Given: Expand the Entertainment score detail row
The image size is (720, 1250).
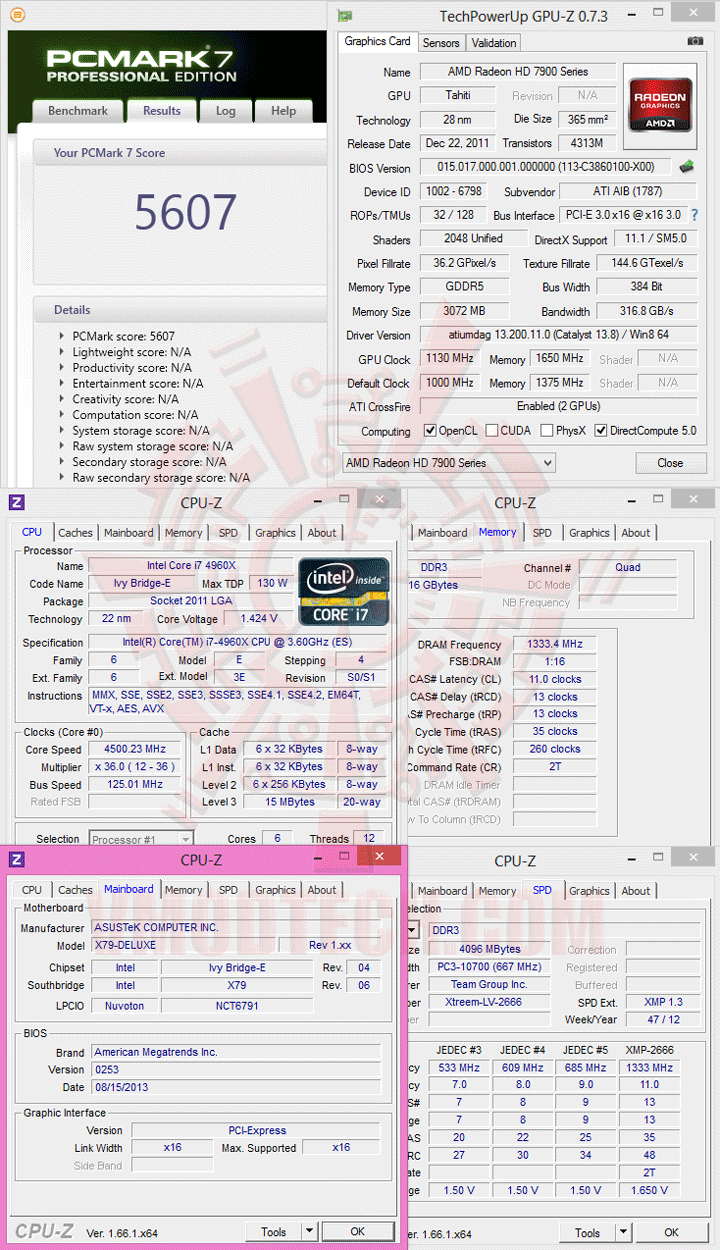Looking at the screenshot, I should click(x=62, y=383).
